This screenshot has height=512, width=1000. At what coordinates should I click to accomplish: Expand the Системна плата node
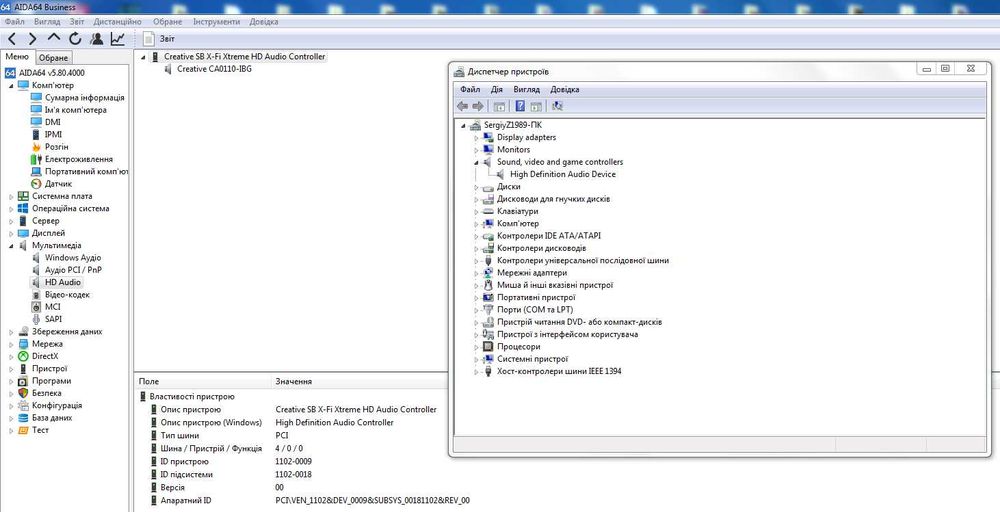(x=11, y=196)
